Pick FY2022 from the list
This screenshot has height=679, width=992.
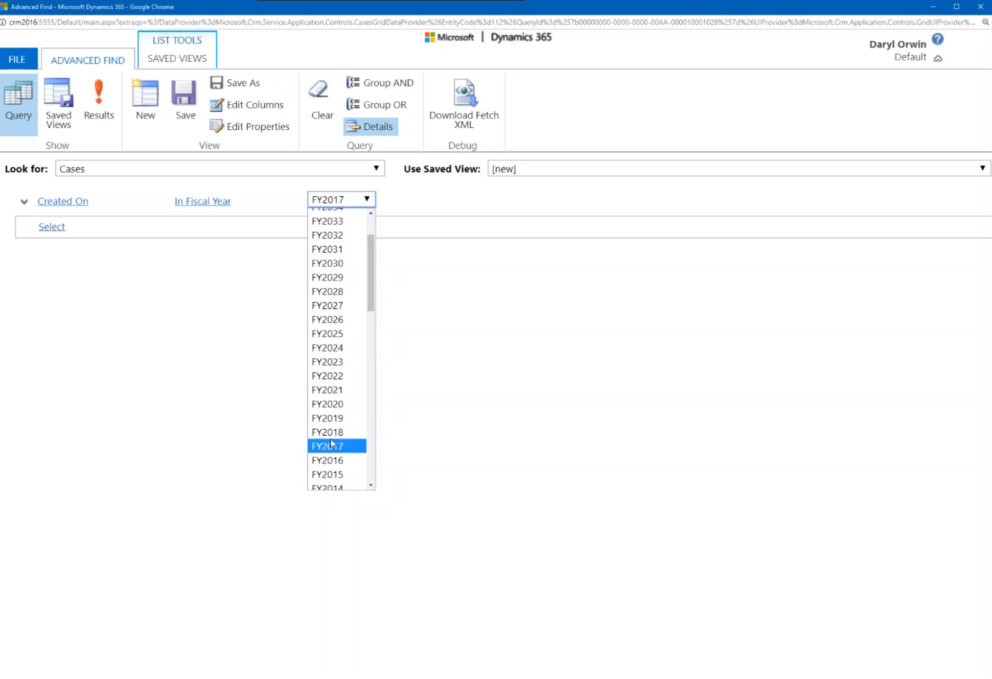(337, 376)
